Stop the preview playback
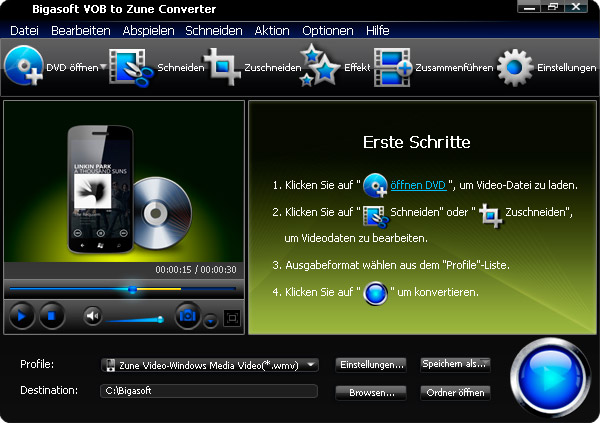This screenshot has height=423, width=600. point(52,316)
